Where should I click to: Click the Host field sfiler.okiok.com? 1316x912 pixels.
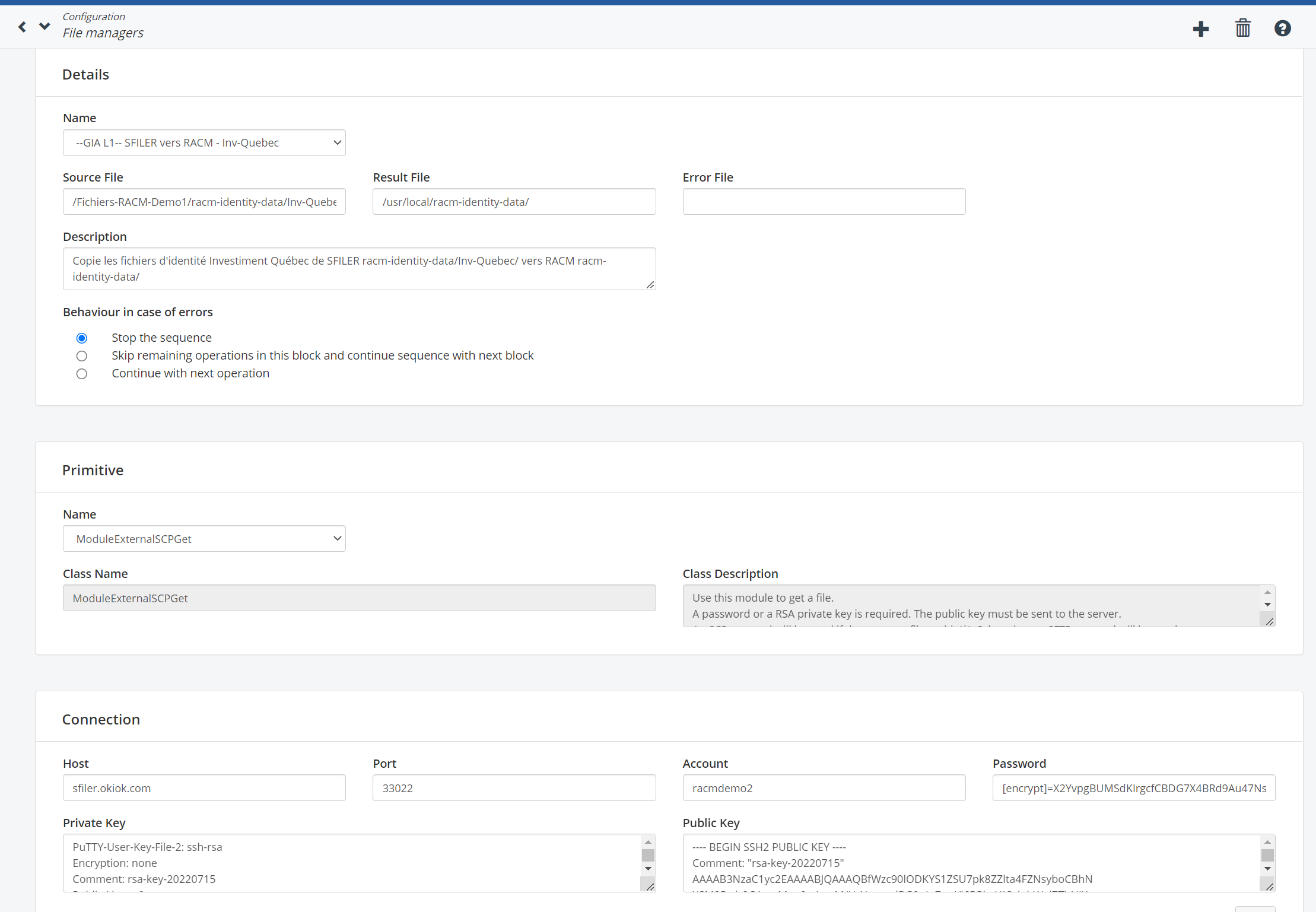point(204,788)
